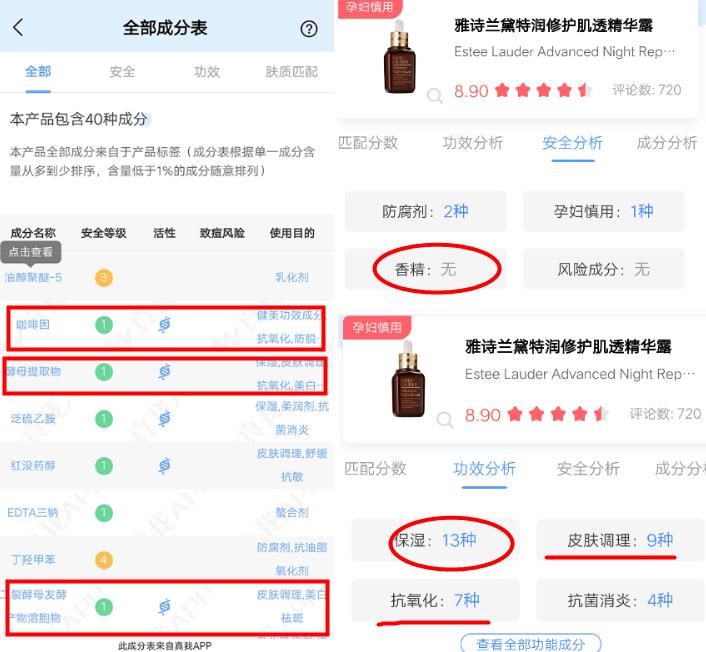The width and height of the screenshot is (706, 652).
Task: Open ingredient 咖啡因
Action: (33, 325)
